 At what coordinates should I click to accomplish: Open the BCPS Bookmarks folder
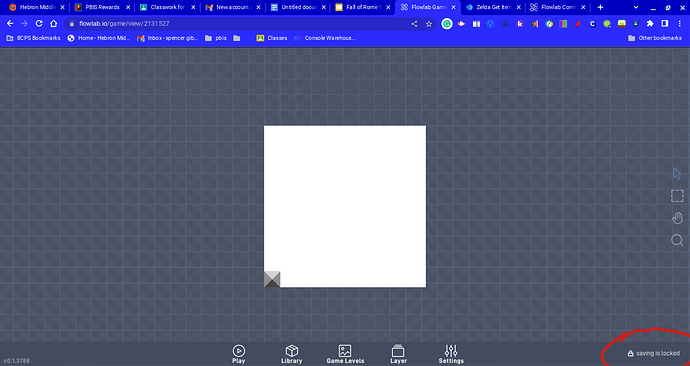[33, 38]
